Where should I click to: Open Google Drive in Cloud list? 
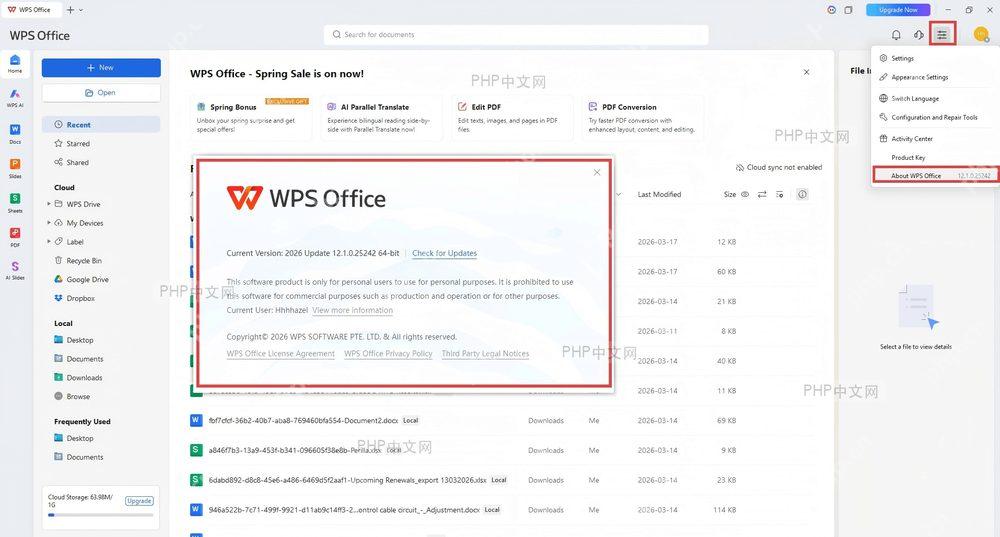click(x=82, y=279)
